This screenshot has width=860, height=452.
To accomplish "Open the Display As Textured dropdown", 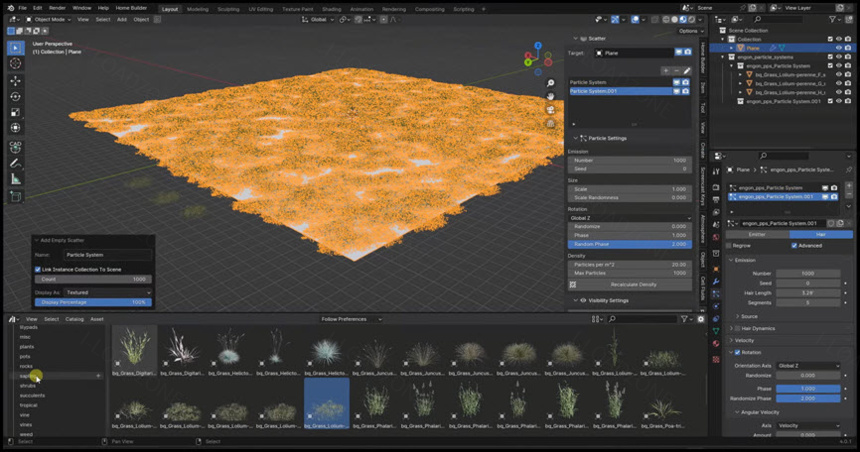I will point(108,292).
